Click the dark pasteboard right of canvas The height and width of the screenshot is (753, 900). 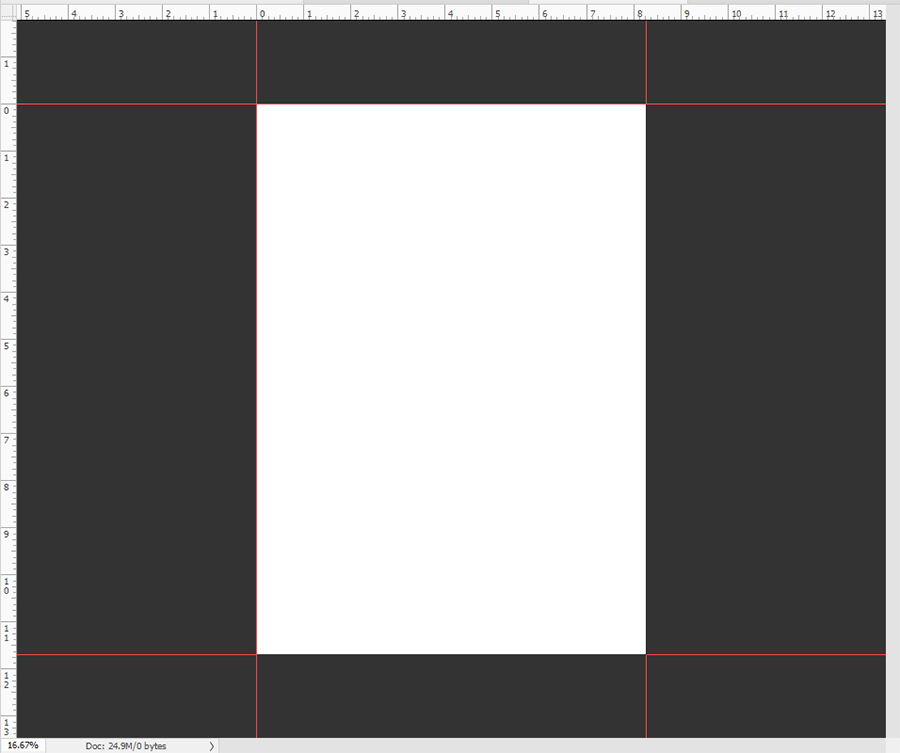765,379
